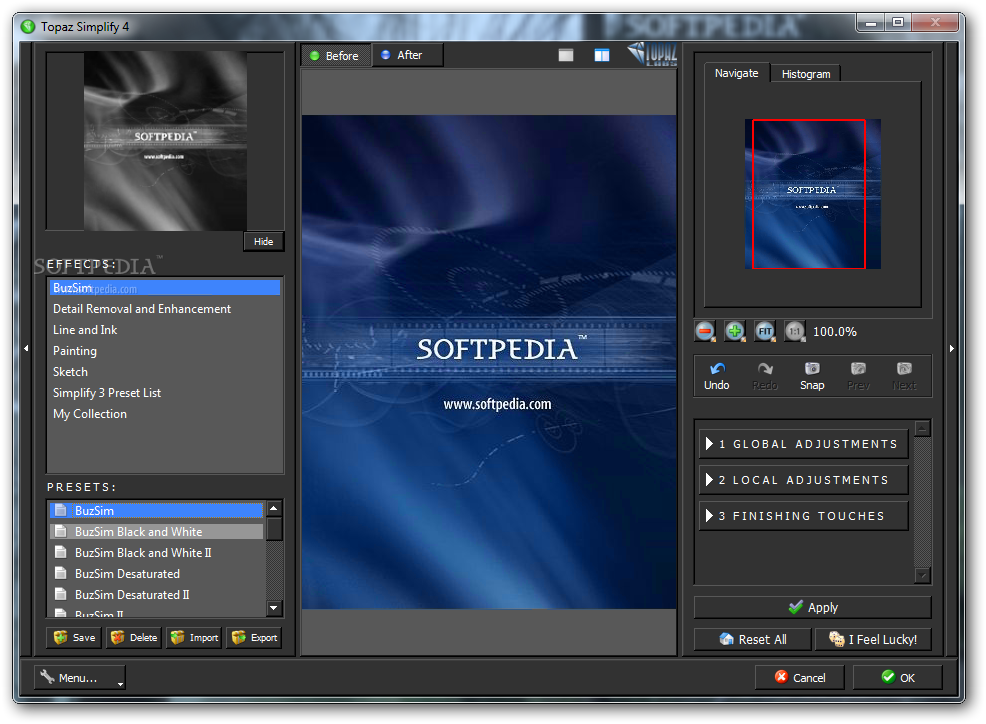The height and width of the screenshot is (724, 986).
Task: Select Simplify 3 Preset List
Action: (x=165, y=393)
